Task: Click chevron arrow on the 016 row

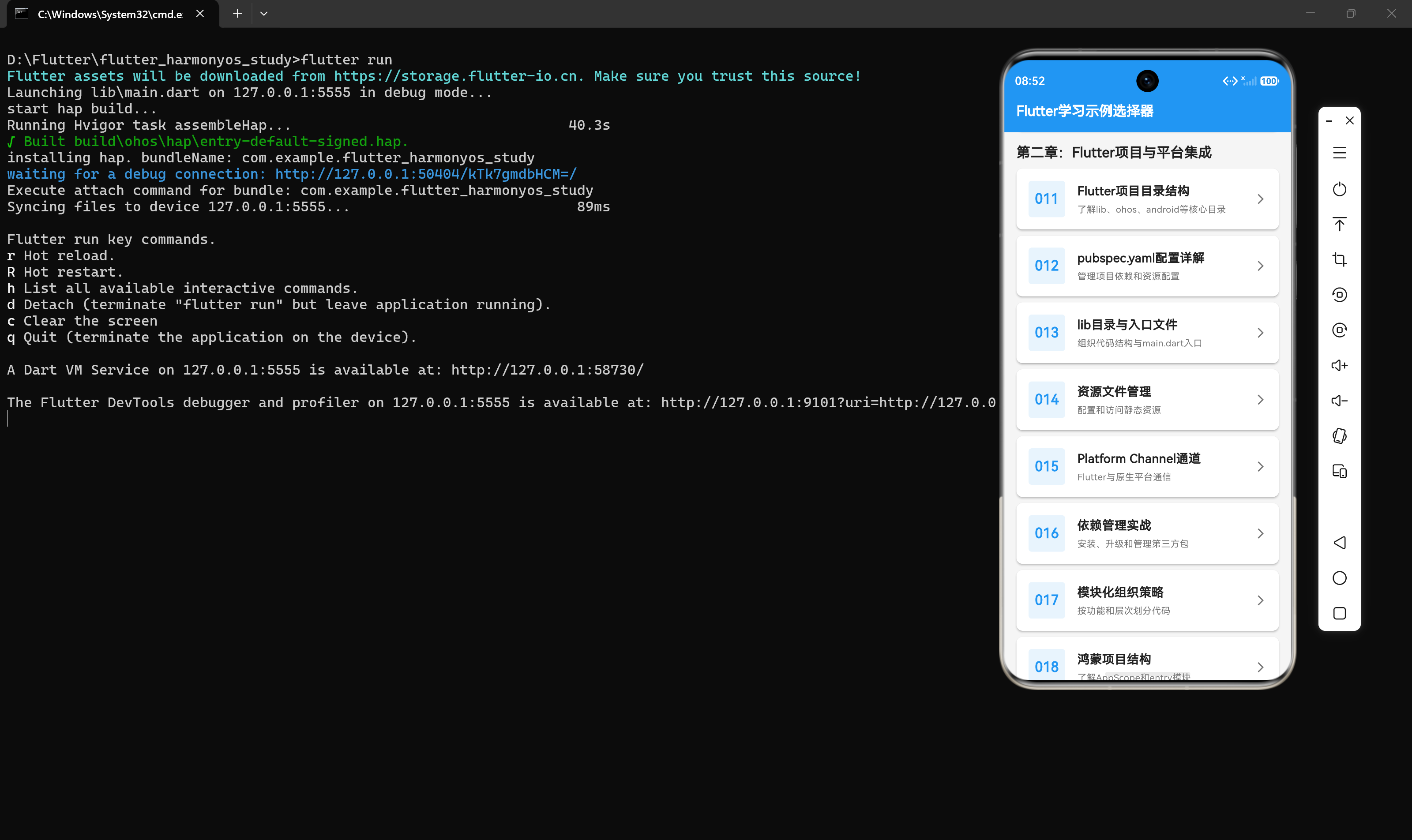Action: pos(1260,533)
